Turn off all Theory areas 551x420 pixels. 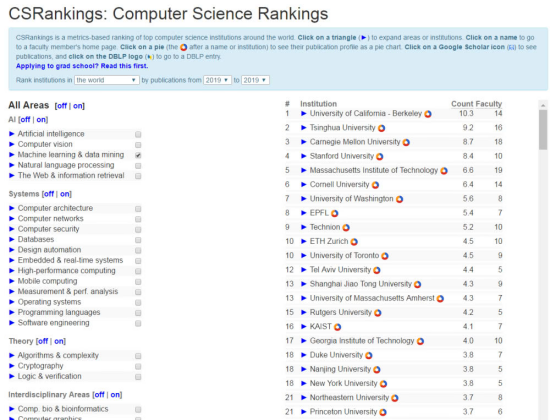43,341
